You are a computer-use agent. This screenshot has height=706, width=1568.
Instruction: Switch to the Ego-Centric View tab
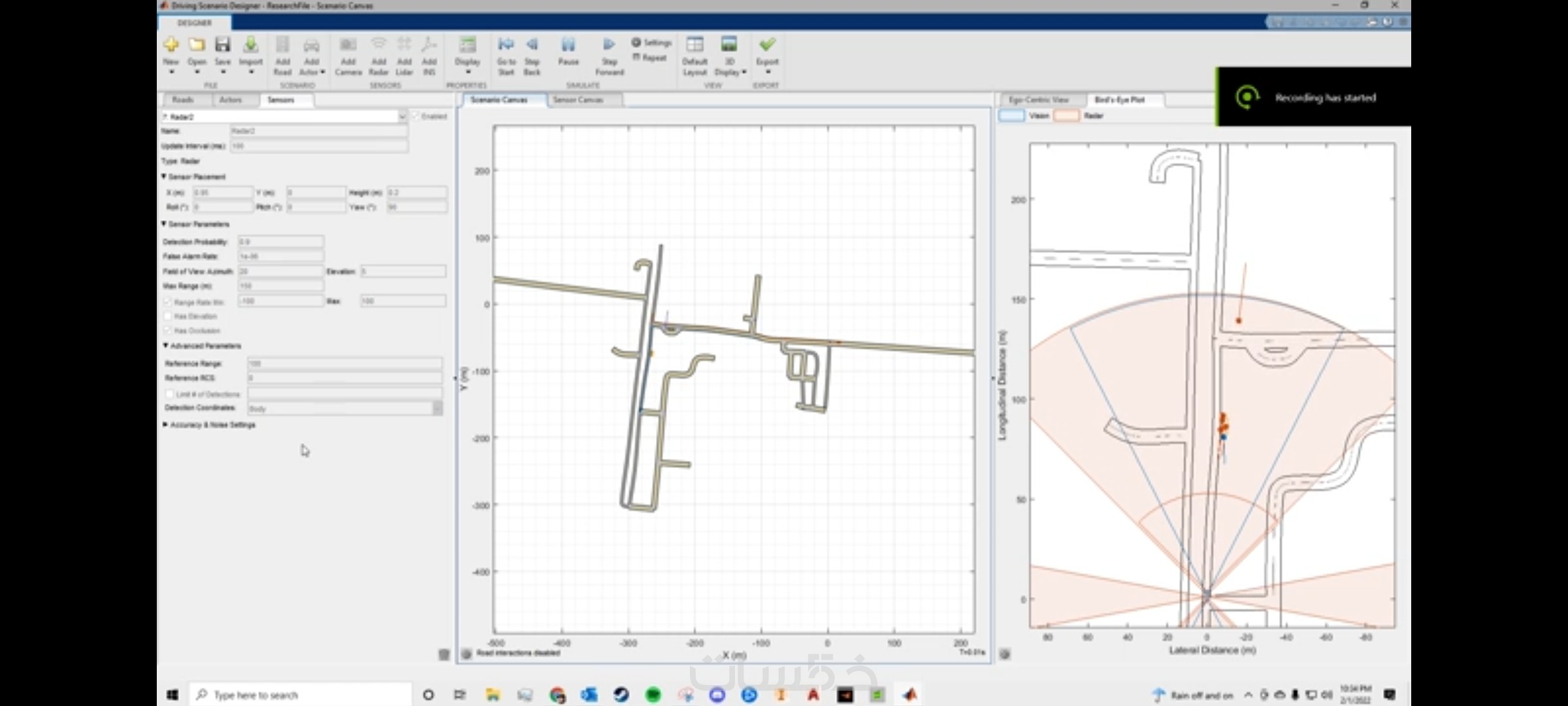click(x=1038, y=100)
